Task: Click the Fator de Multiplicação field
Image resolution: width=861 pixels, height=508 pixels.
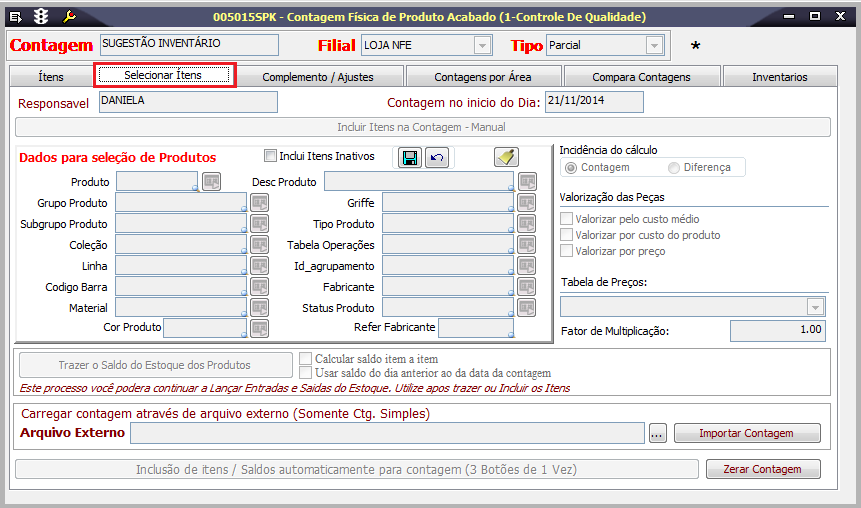Action: pyautogui.click(x=778, y=331)
